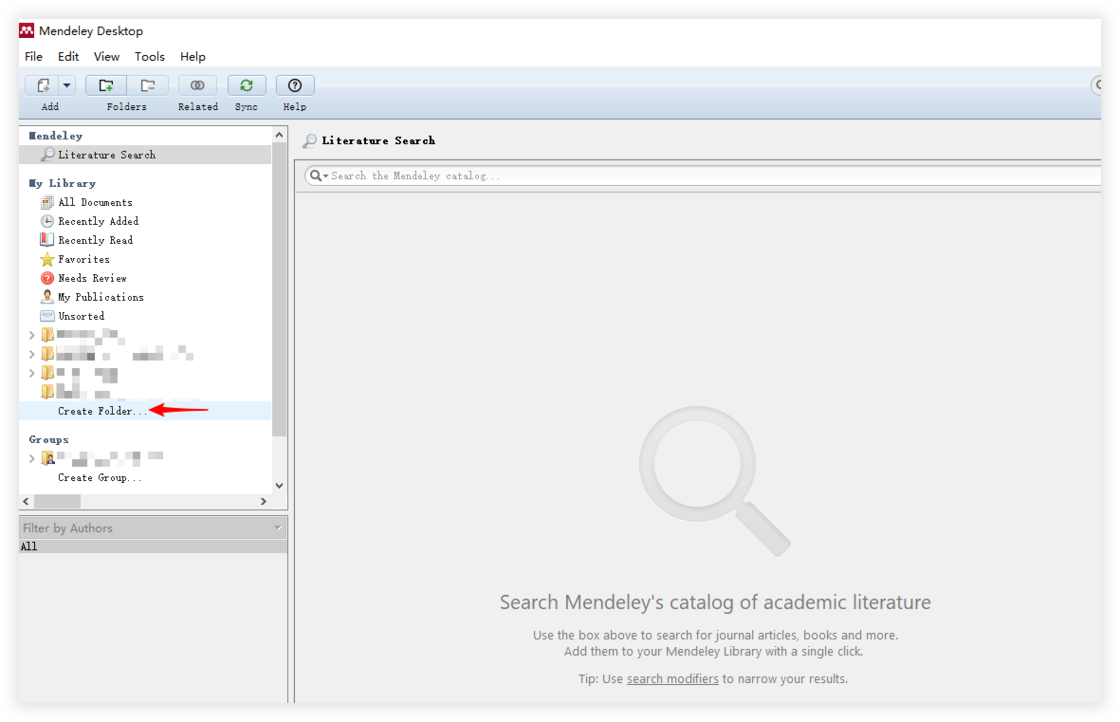This screenshot has width=1120, height=722.
Task: Click the My Publications person icon
Action: coord(47,297)
